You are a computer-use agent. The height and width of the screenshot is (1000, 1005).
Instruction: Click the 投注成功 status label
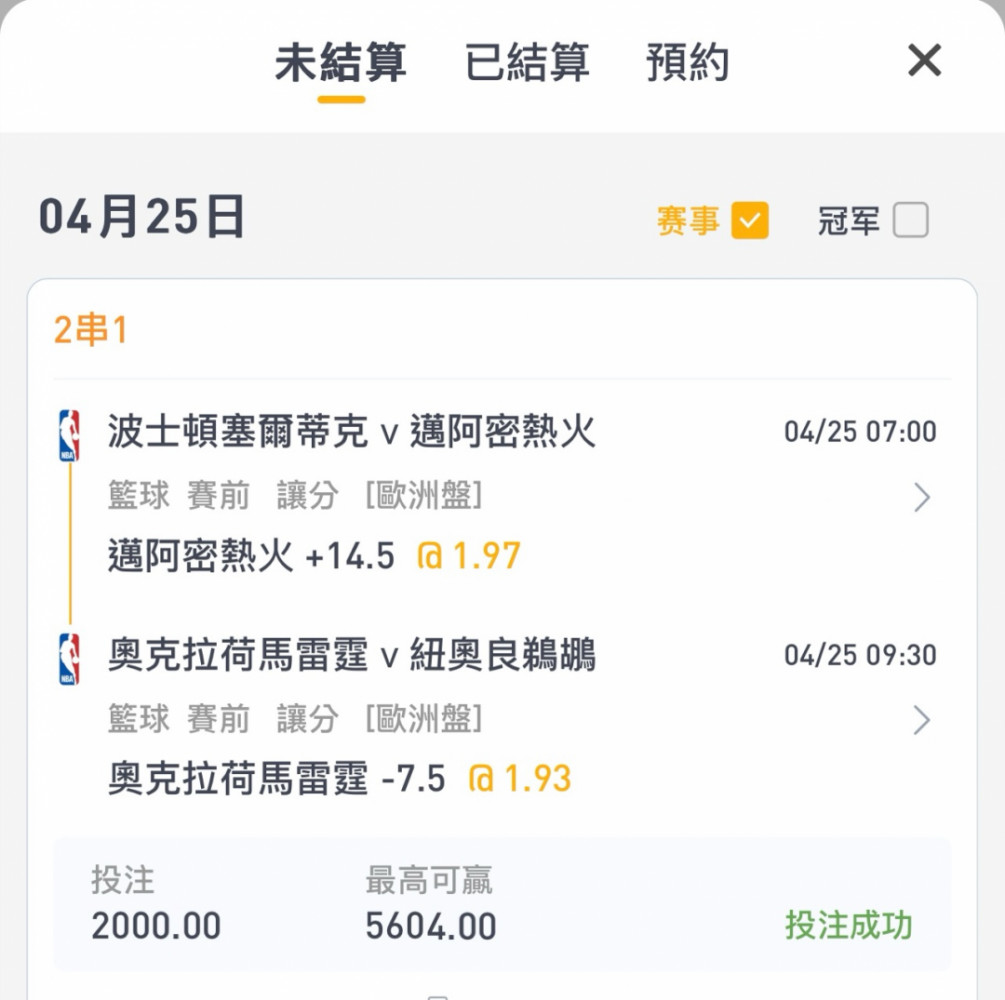(x=848, y=925)
